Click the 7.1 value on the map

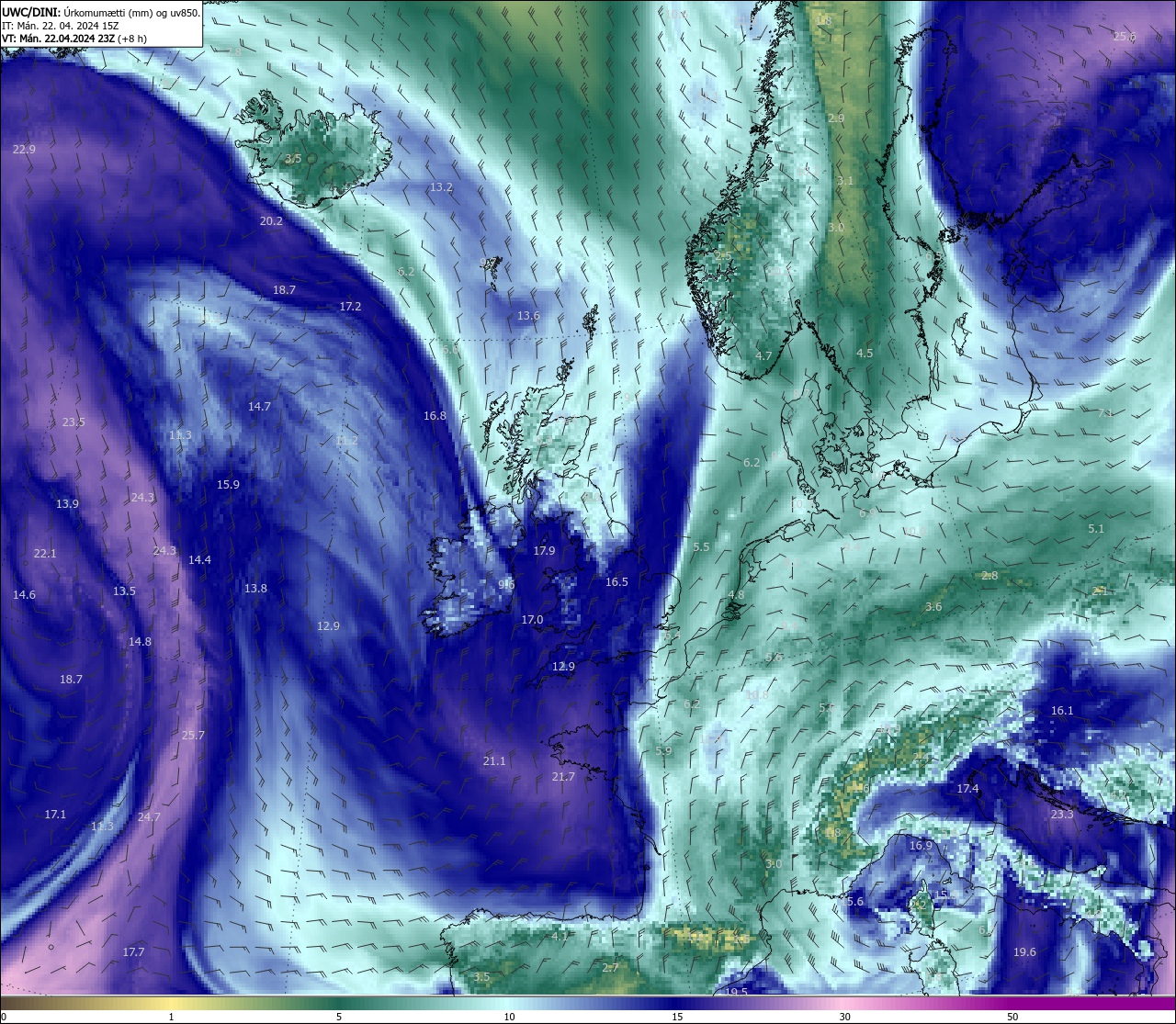(x=1105, y=413)
